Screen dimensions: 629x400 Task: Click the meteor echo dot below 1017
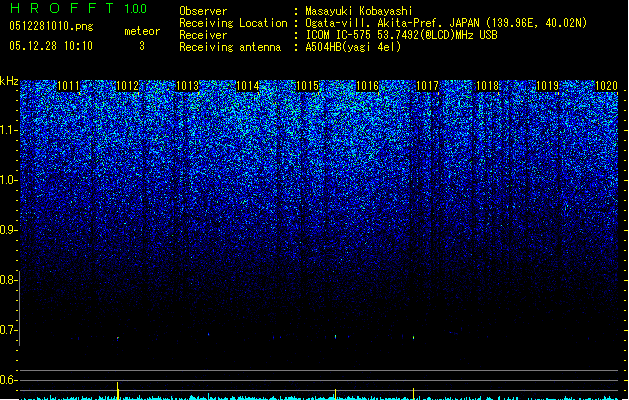click(x=414, y=338)
